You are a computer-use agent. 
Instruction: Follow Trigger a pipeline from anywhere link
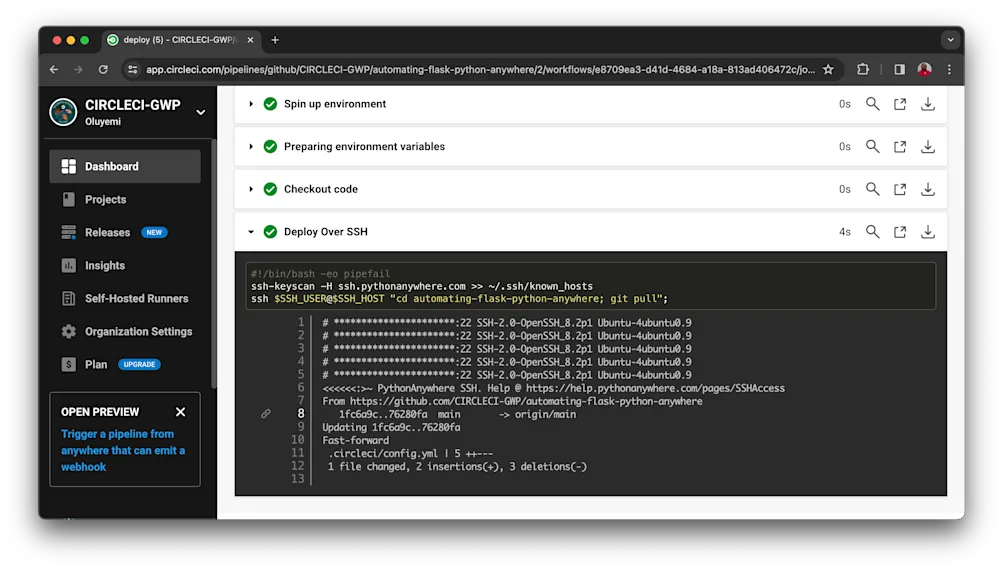point(123,450)
